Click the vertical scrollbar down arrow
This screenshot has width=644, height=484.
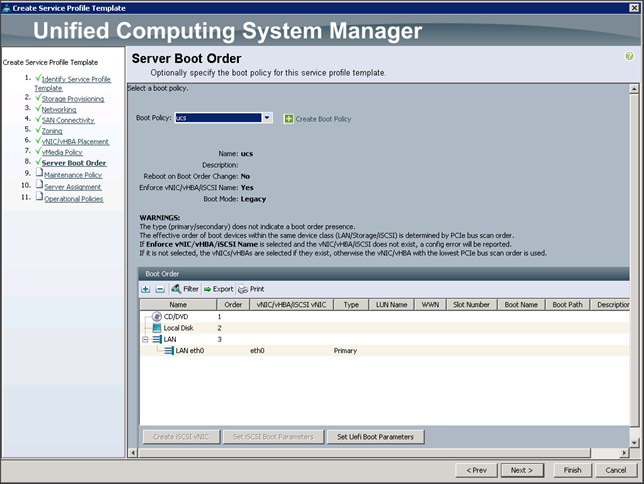[634, 443]
